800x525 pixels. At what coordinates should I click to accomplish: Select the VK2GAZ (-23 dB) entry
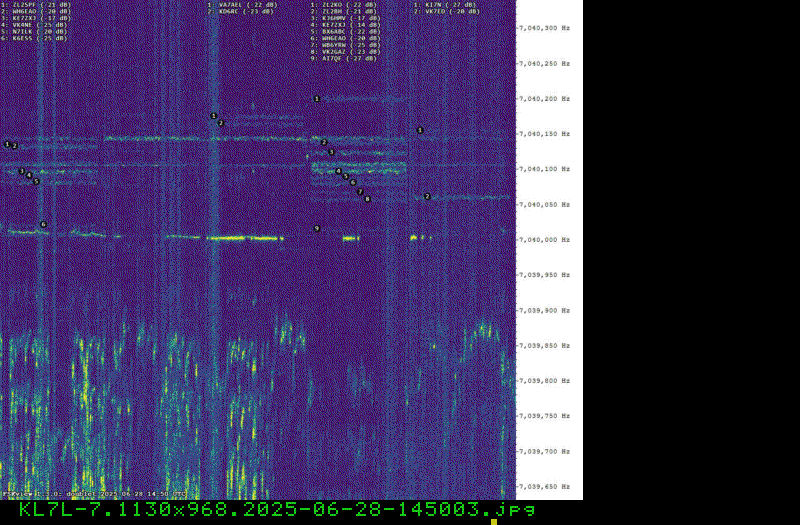pos(345,52)
